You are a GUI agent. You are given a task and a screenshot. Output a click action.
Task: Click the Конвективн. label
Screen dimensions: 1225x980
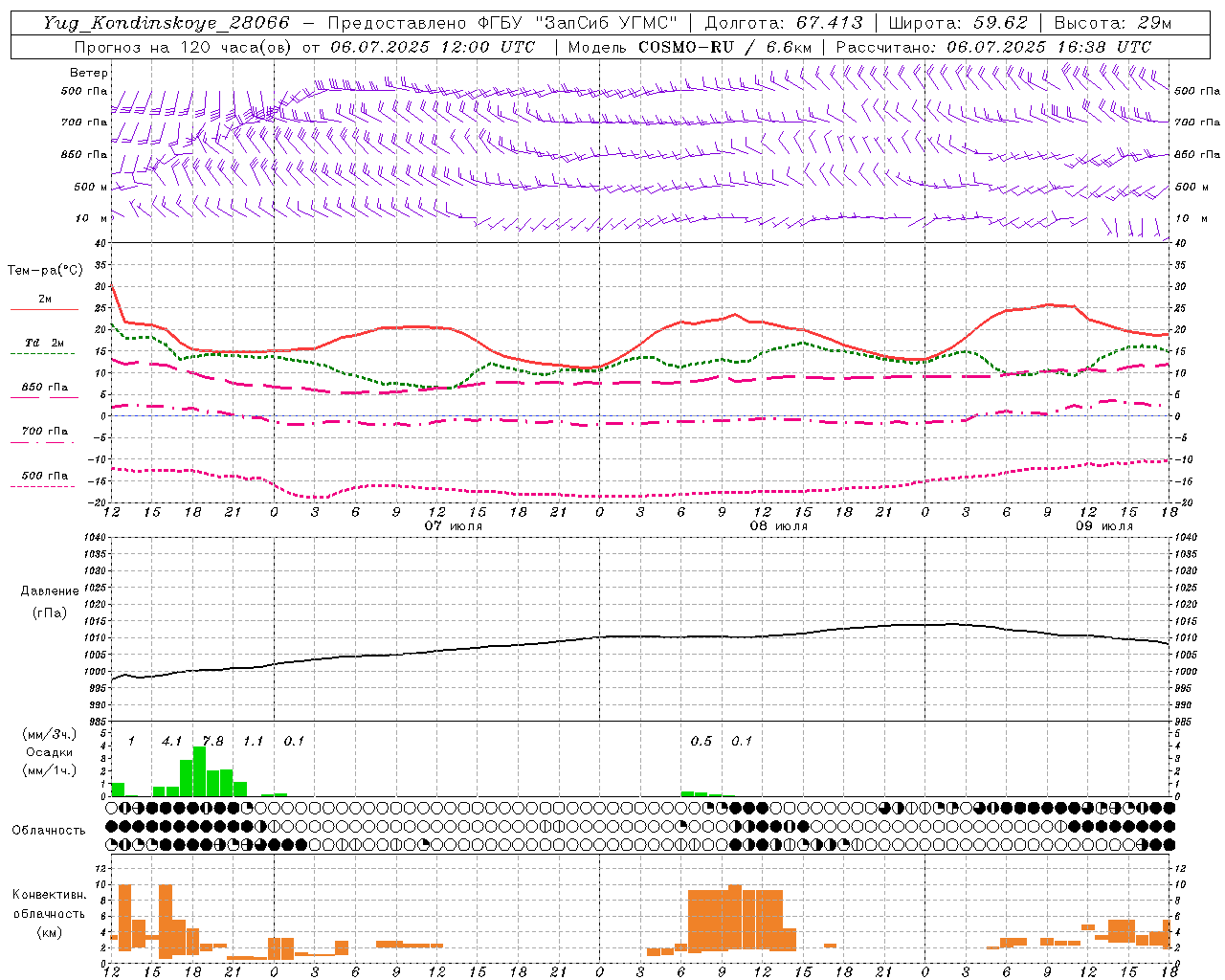coord(49,895)
